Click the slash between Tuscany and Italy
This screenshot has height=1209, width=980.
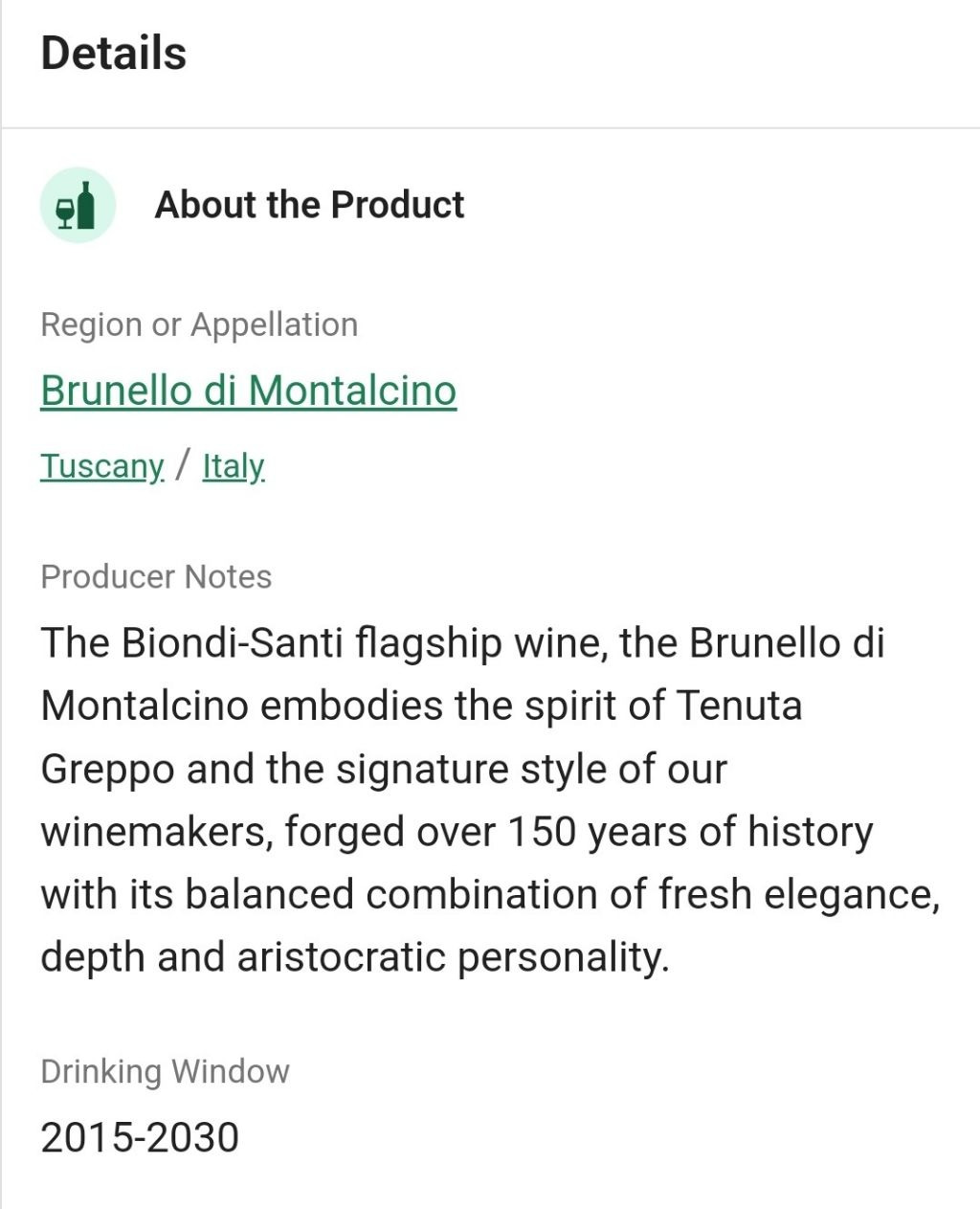183,466
